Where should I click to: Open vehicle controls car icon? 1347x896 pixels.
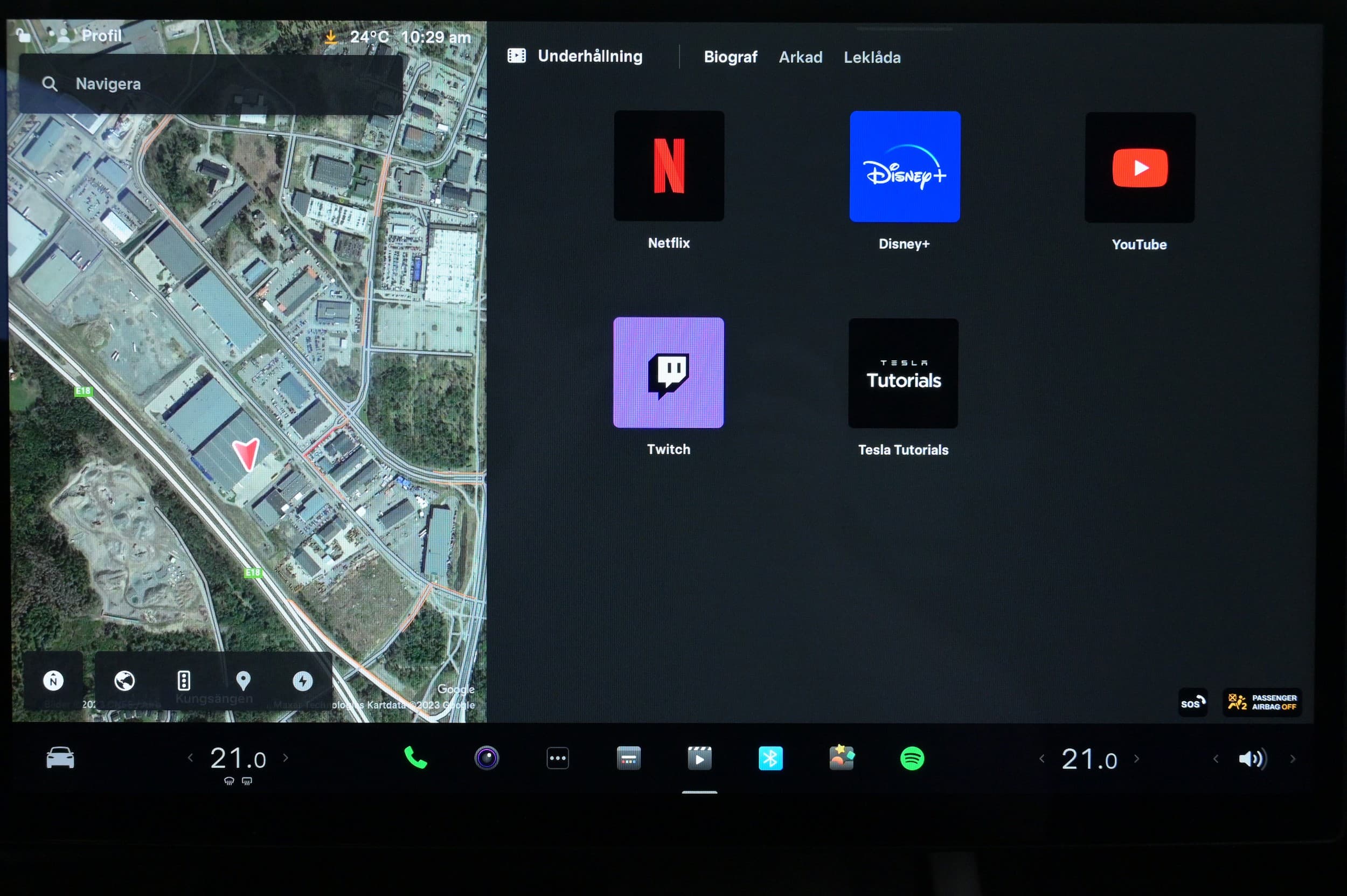[x=60, y=758]
